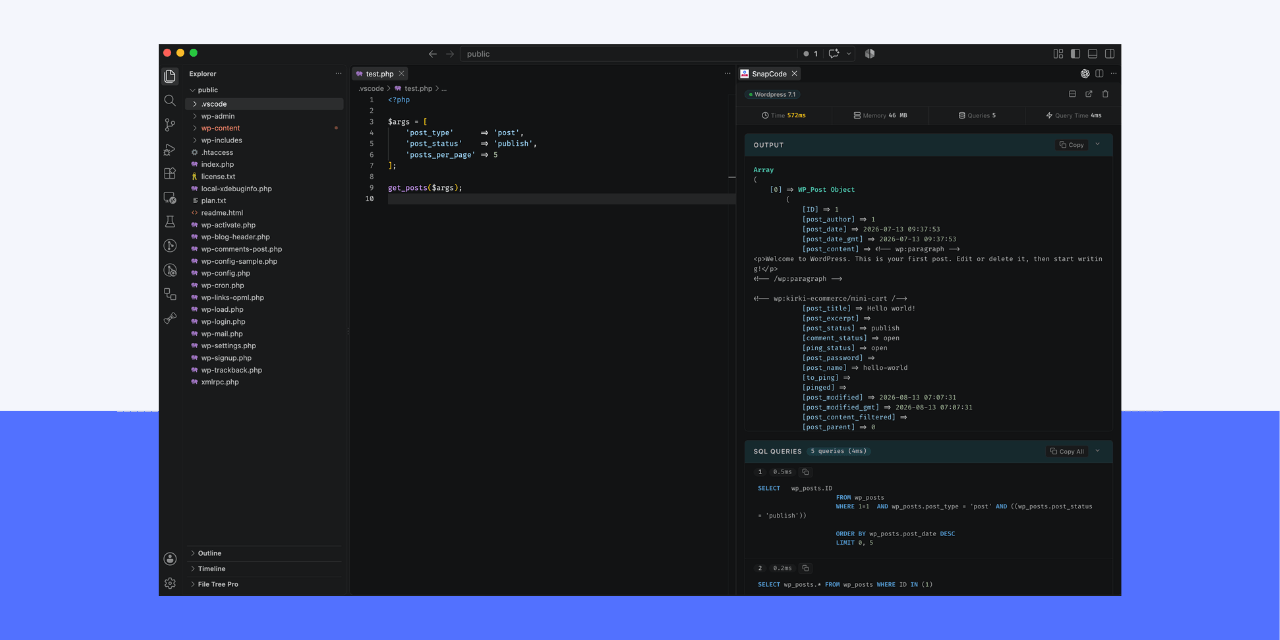The width and height of the screenshot is (1280, 640).
Task: Close the SnapCode tab
Action: click(795, 74)
